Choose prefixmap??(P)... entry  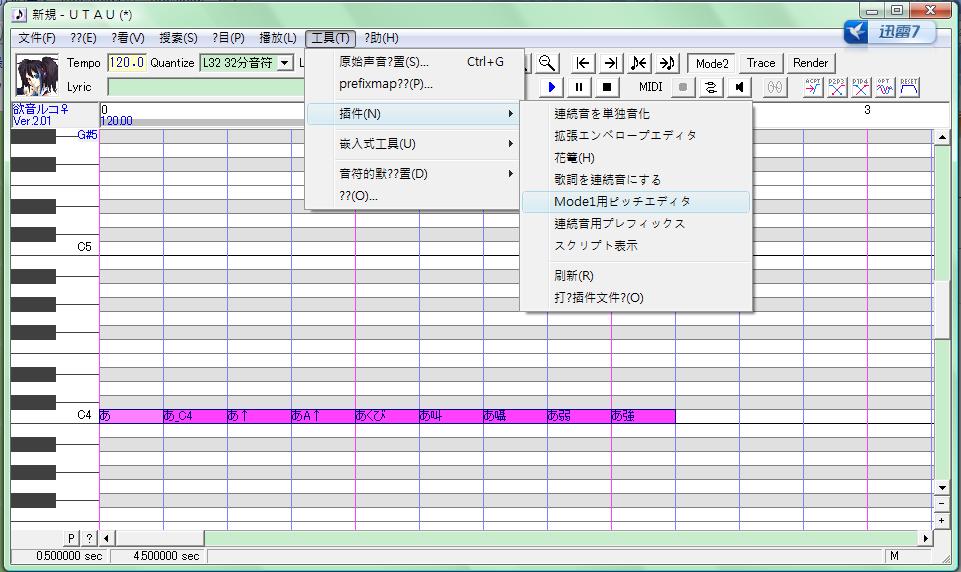pos(414,84)
